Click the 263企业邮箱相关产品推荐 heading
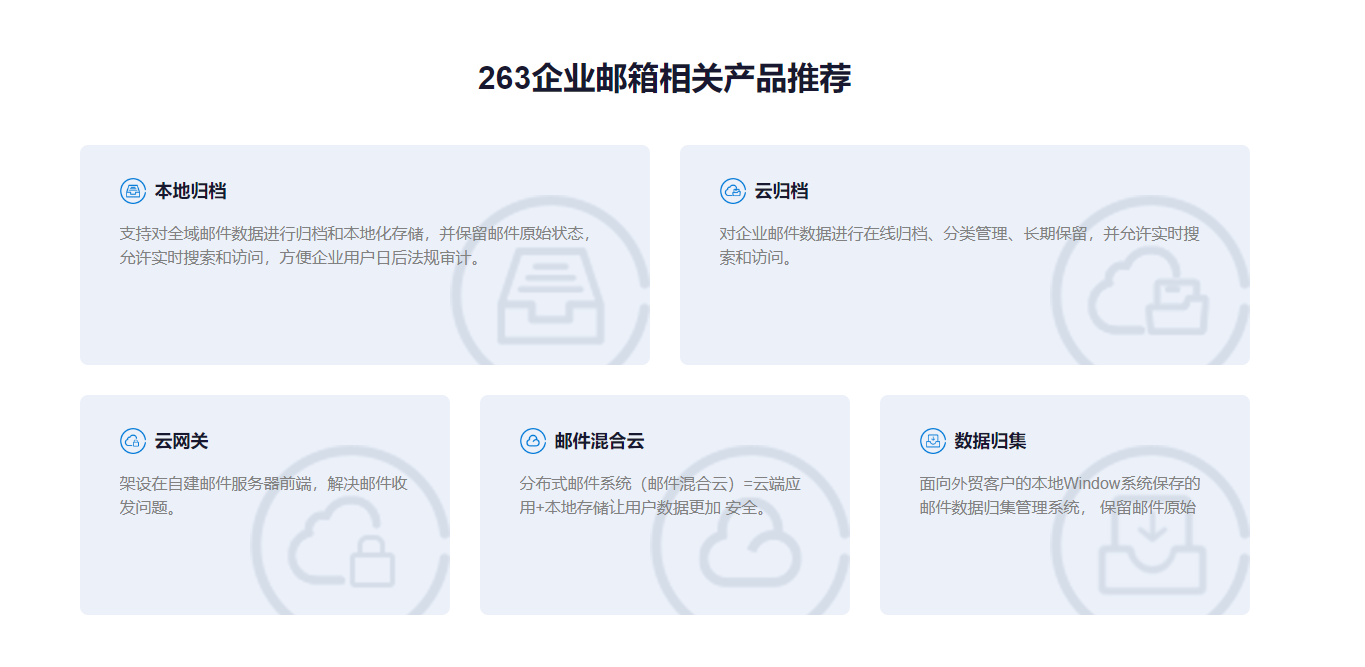 coord(664,78)
